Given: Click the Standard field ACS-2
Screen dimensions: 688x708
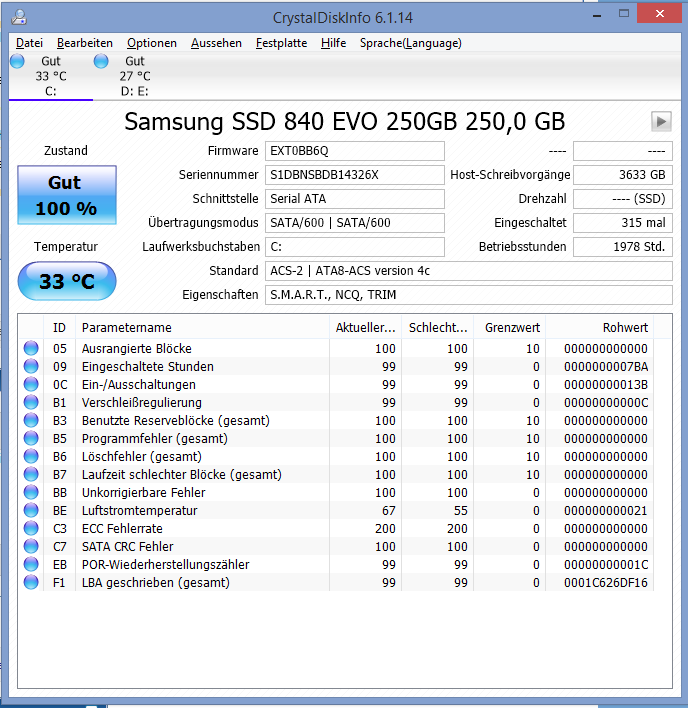Looking at the screenshot, I should point(469,271).
